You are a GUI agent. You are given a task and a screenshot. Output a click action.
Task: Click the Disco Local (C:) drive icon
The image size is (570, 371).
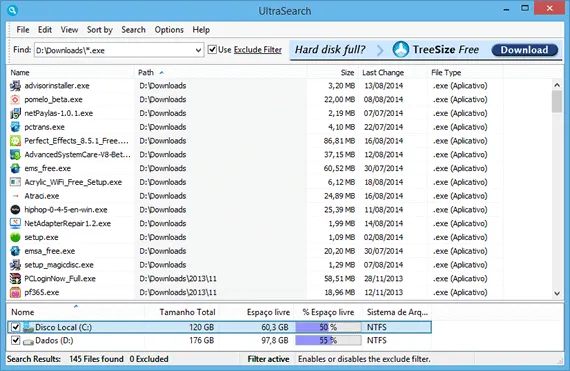(x=28, y=327)
